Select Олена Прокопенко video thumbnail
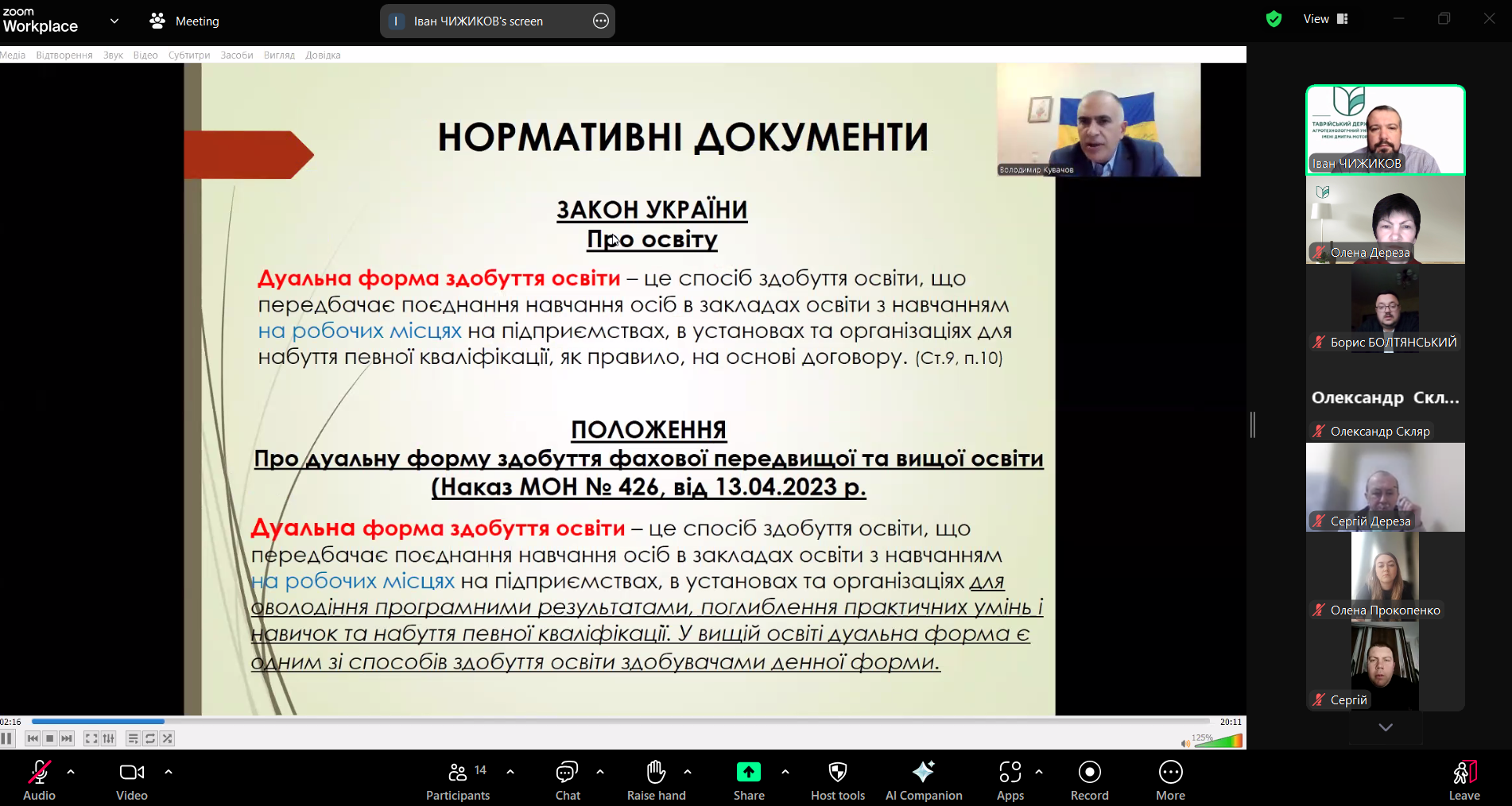This screenshot has width=1512, height=806. [x=1386, y=576]
